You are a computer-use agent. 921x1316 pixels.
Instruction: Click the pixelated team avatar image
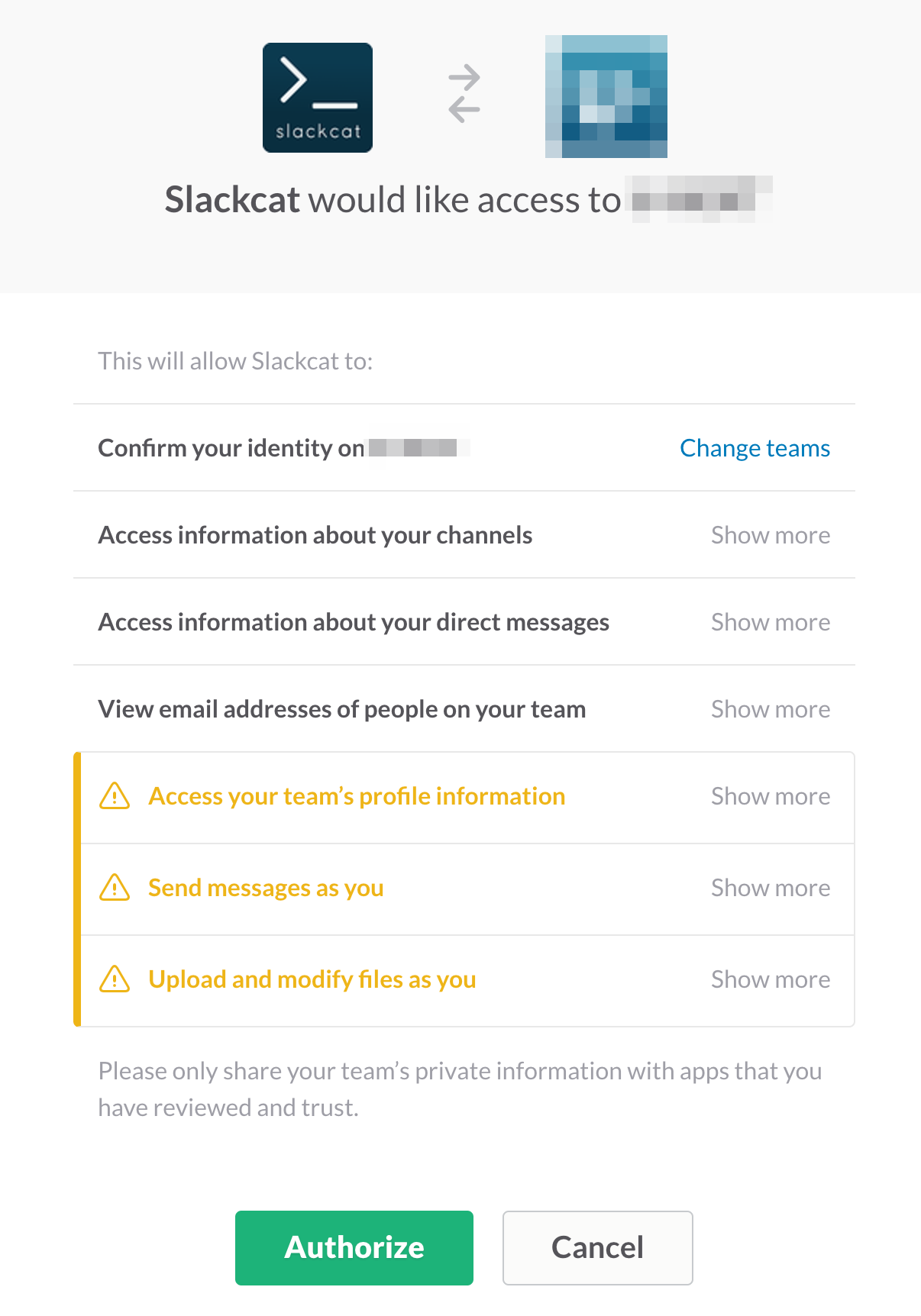[606, 96]
